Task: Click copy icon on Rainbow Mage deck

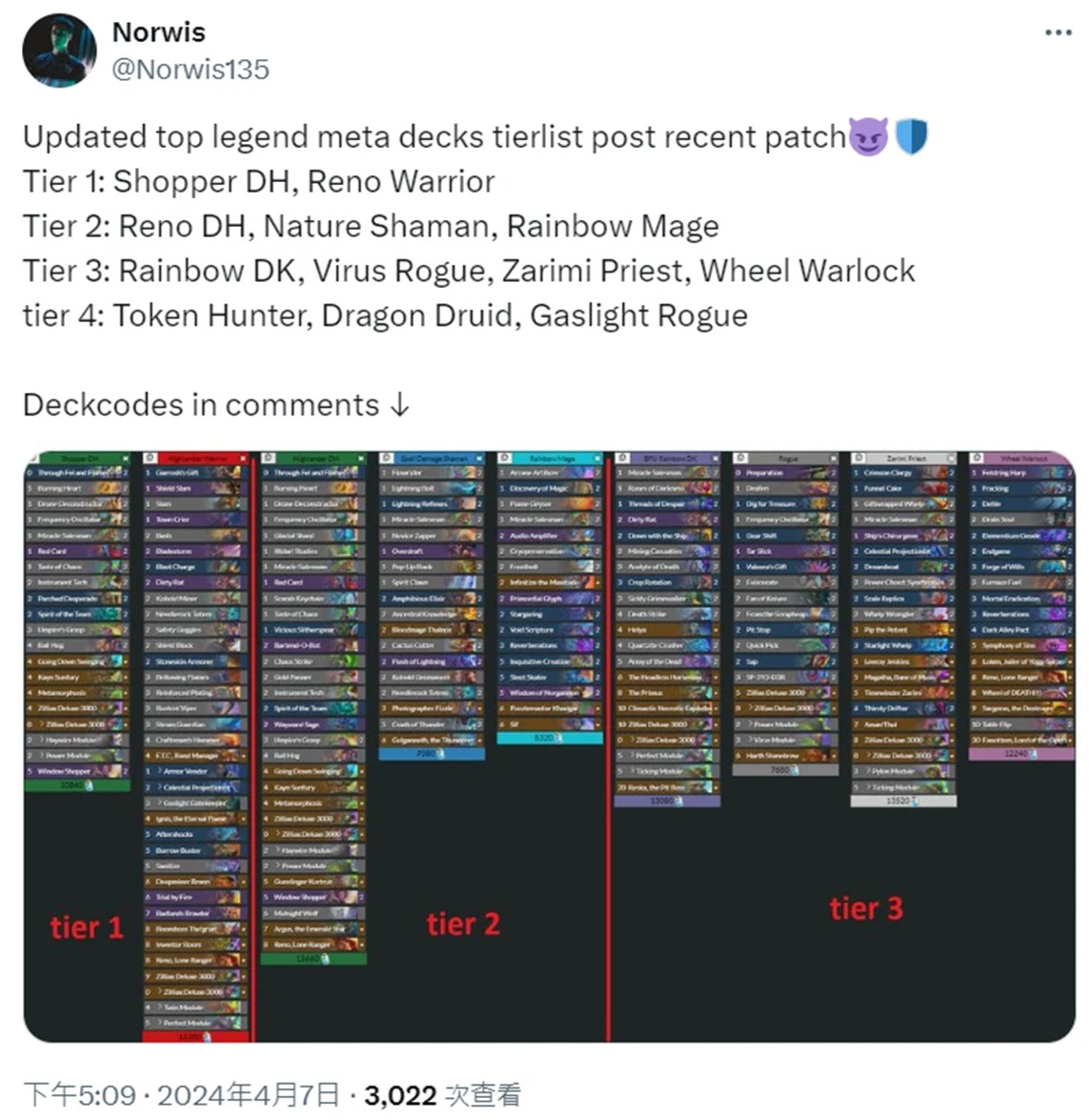Action: [x=504, y=458]
